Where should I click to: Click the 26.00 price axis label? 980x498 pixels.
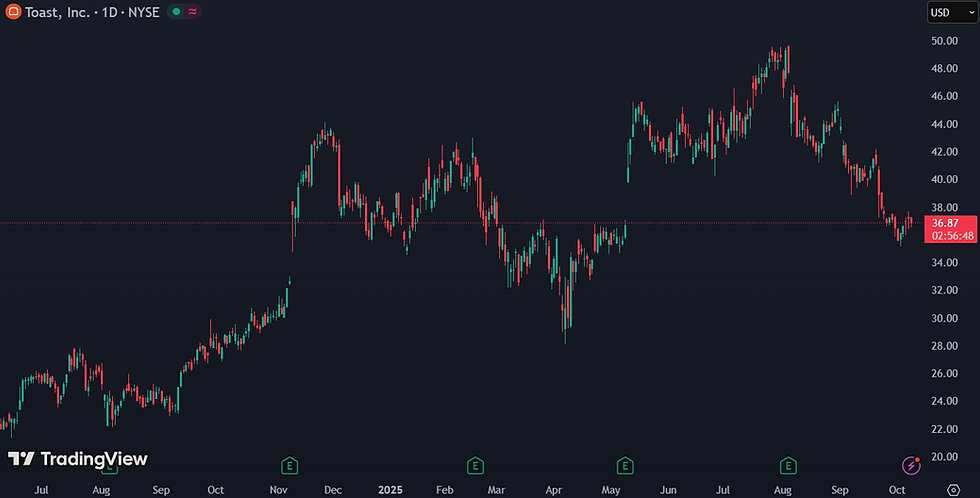(944, 373)
